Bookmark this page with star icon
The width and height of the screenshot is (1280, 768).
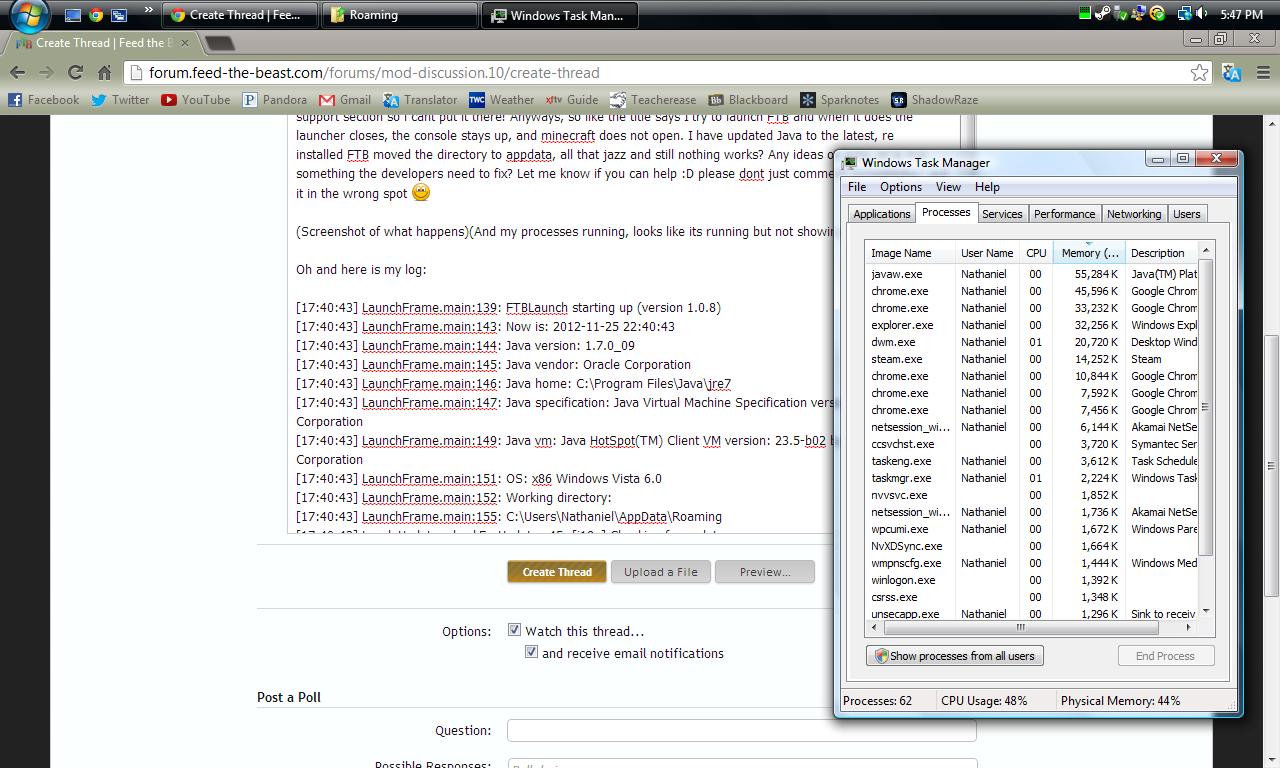click(x=1199, y=72)
